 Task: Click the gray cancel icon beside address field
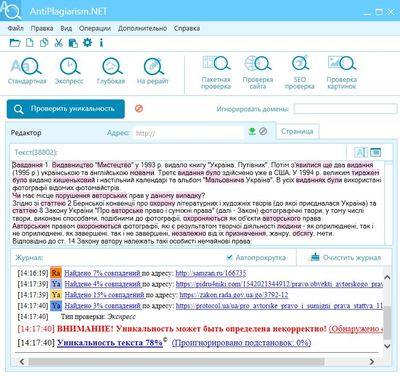point(263,131)
